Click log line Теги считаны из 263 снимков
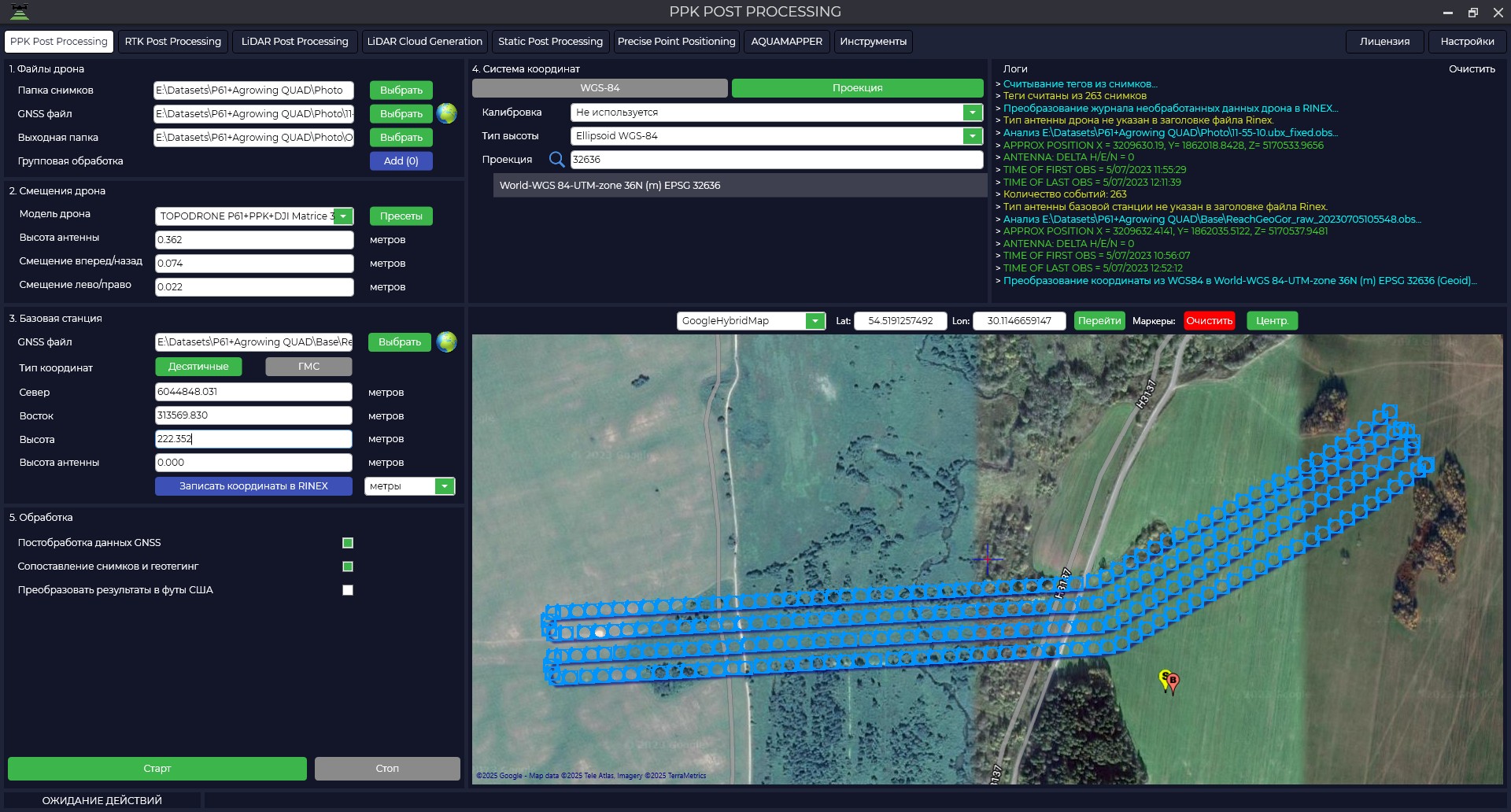Image resolution: width=1511 pixels, height=812 pixels. [1074, 96]
